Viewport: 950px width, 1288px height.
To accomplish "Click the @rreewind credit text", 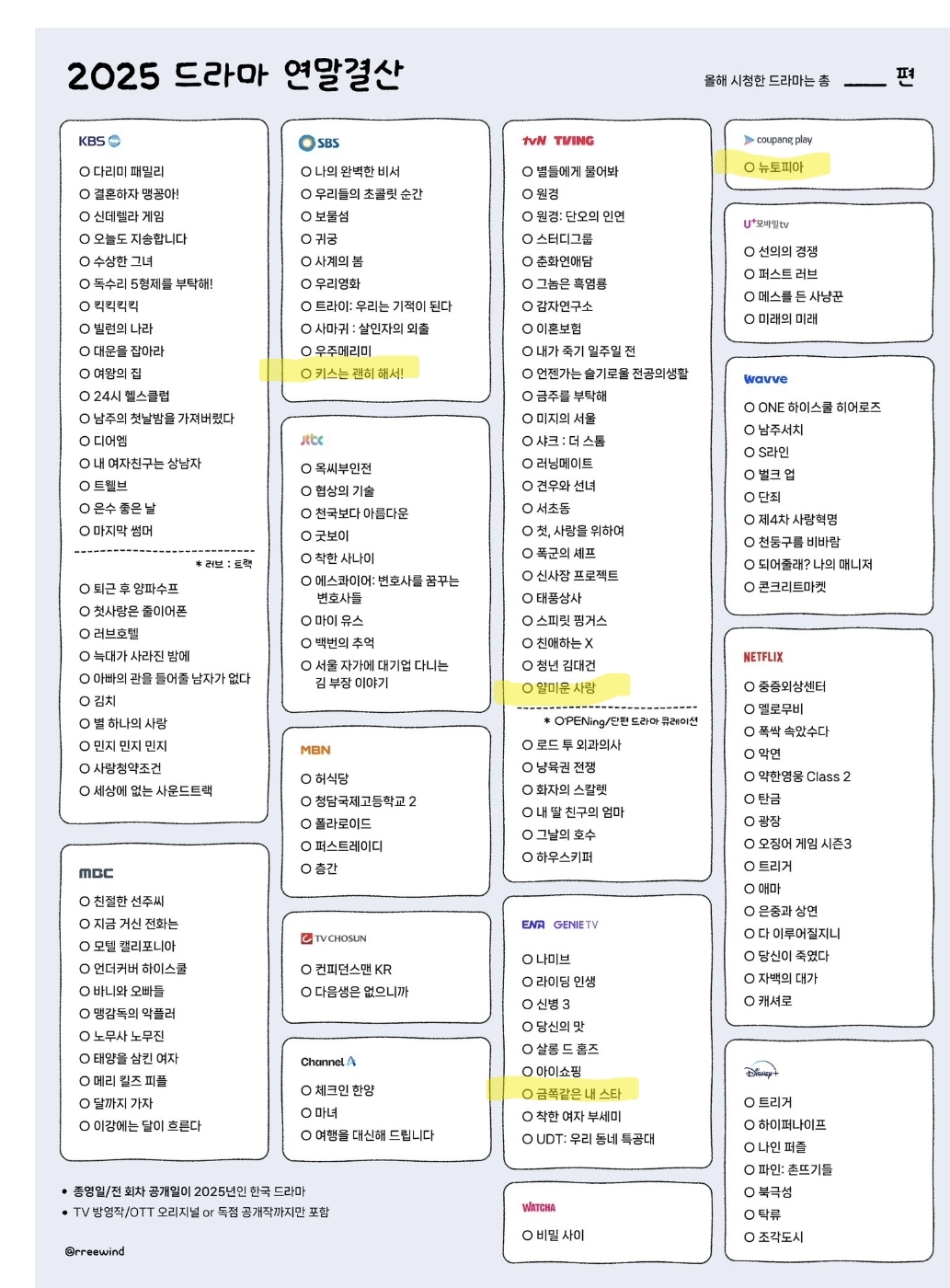I will [x=95, y=1251].
